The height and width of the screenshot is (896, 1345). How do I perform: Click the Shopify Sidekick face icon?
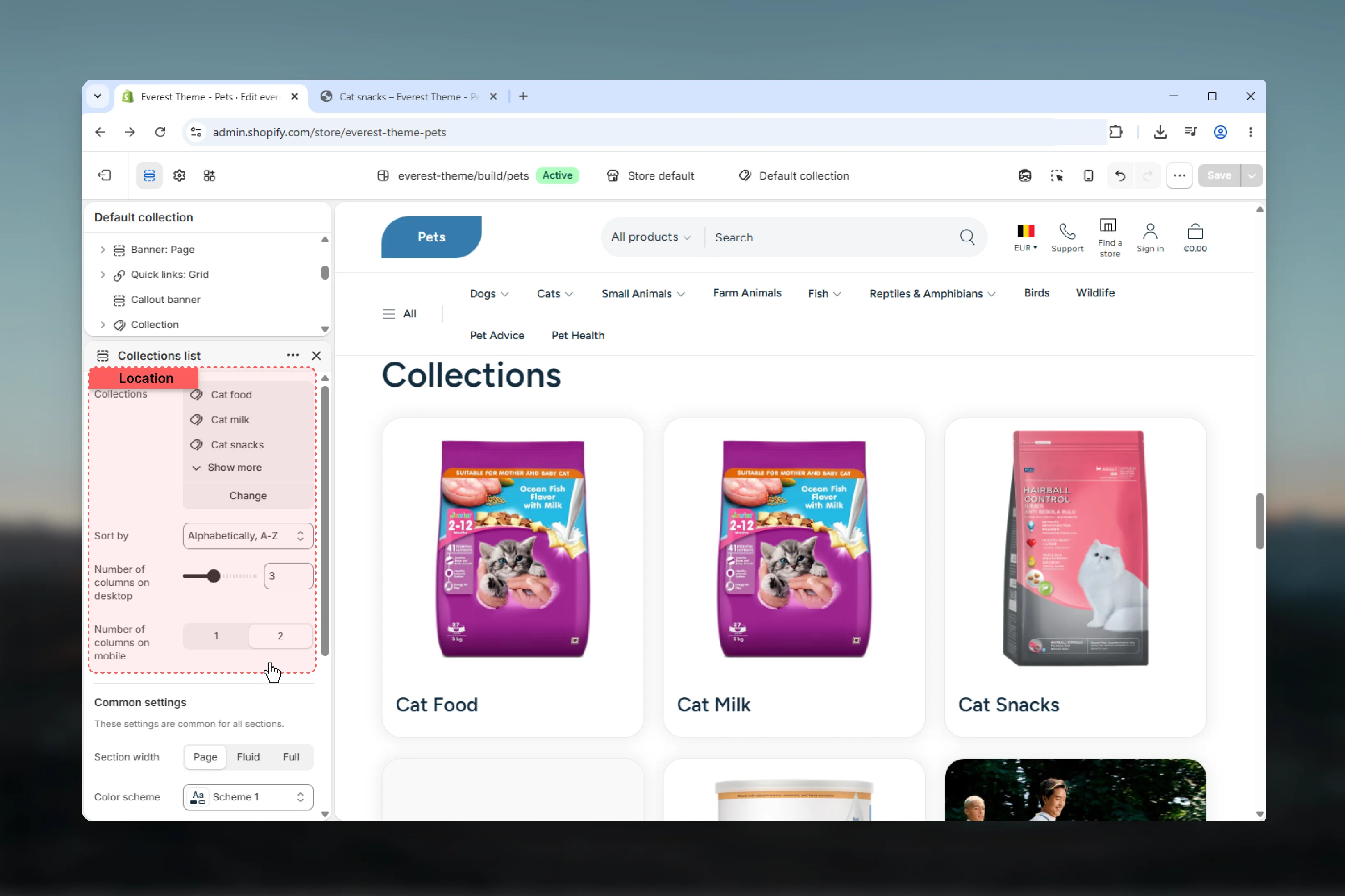click(x=1025, y=175)
